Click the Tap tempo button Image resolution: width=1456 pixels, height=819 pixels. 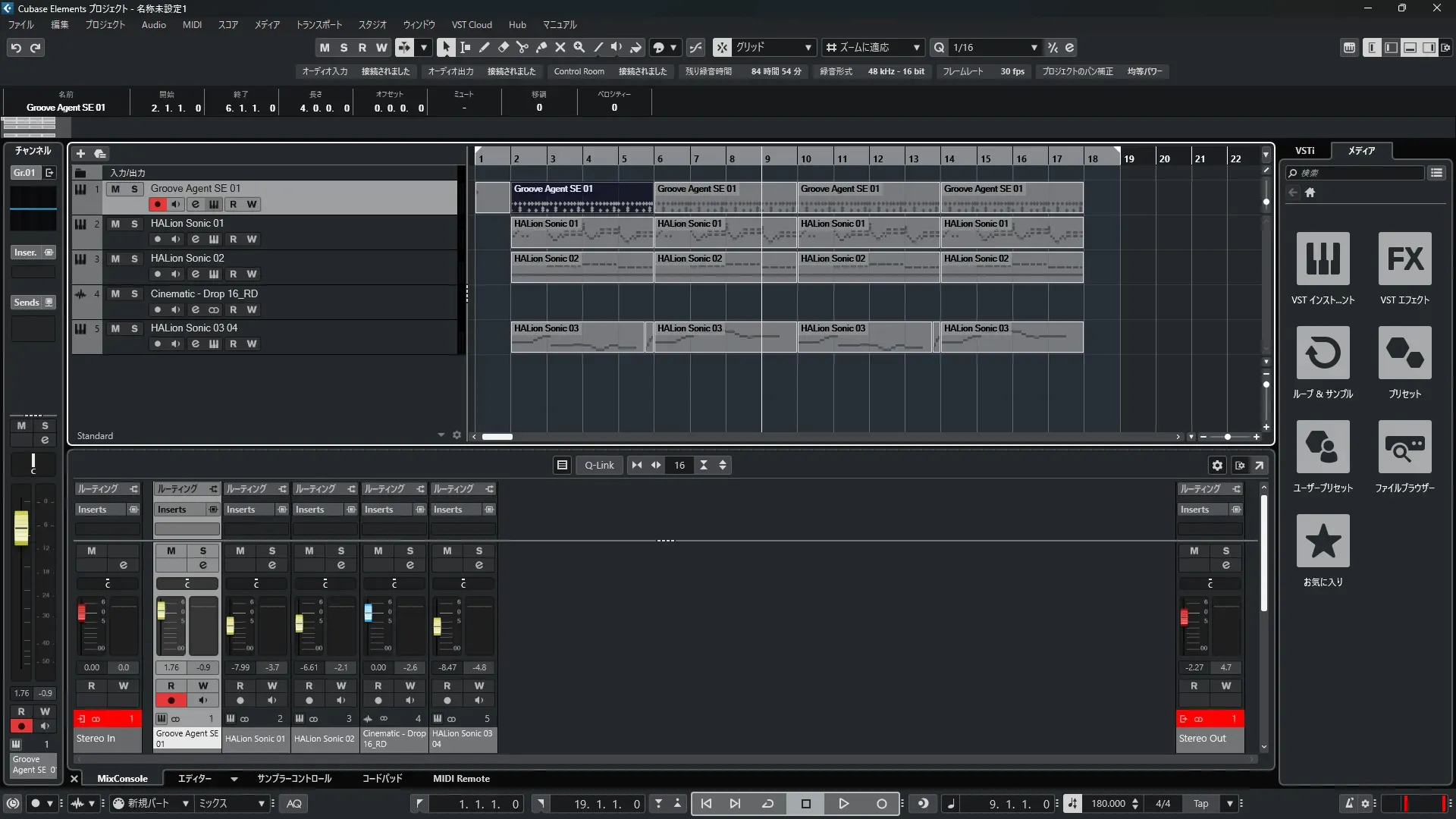pos(1200,804)
